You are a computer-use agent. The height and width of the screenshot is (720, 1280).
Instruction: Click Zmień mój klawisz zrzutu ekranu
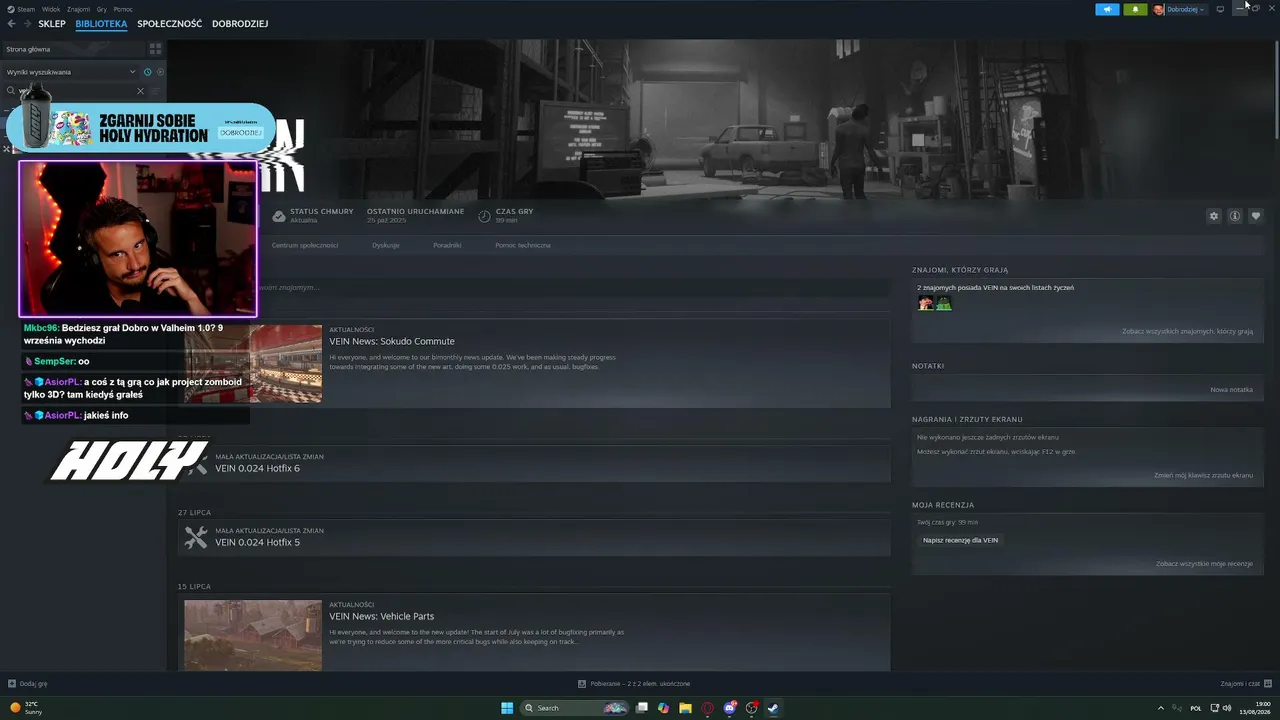tap(1203, 475)
